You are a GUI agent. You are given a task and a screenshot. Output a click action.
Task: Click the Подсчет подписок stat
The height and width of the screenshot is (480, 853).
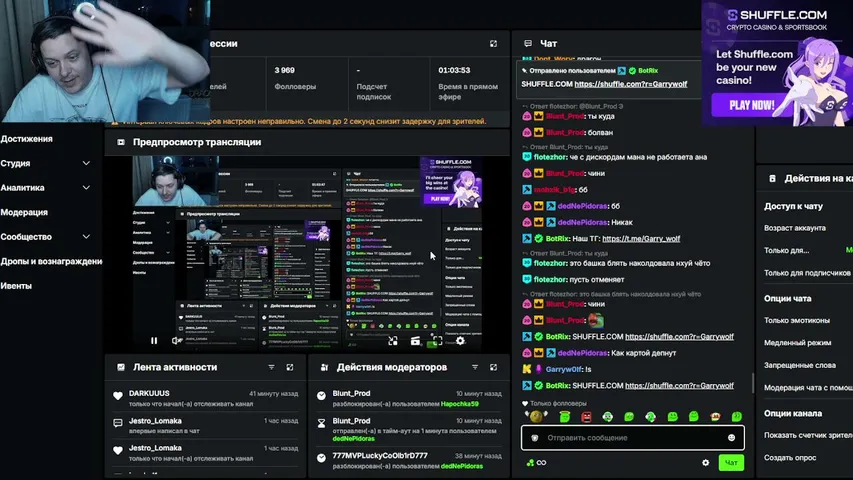(x=373, y=83)
